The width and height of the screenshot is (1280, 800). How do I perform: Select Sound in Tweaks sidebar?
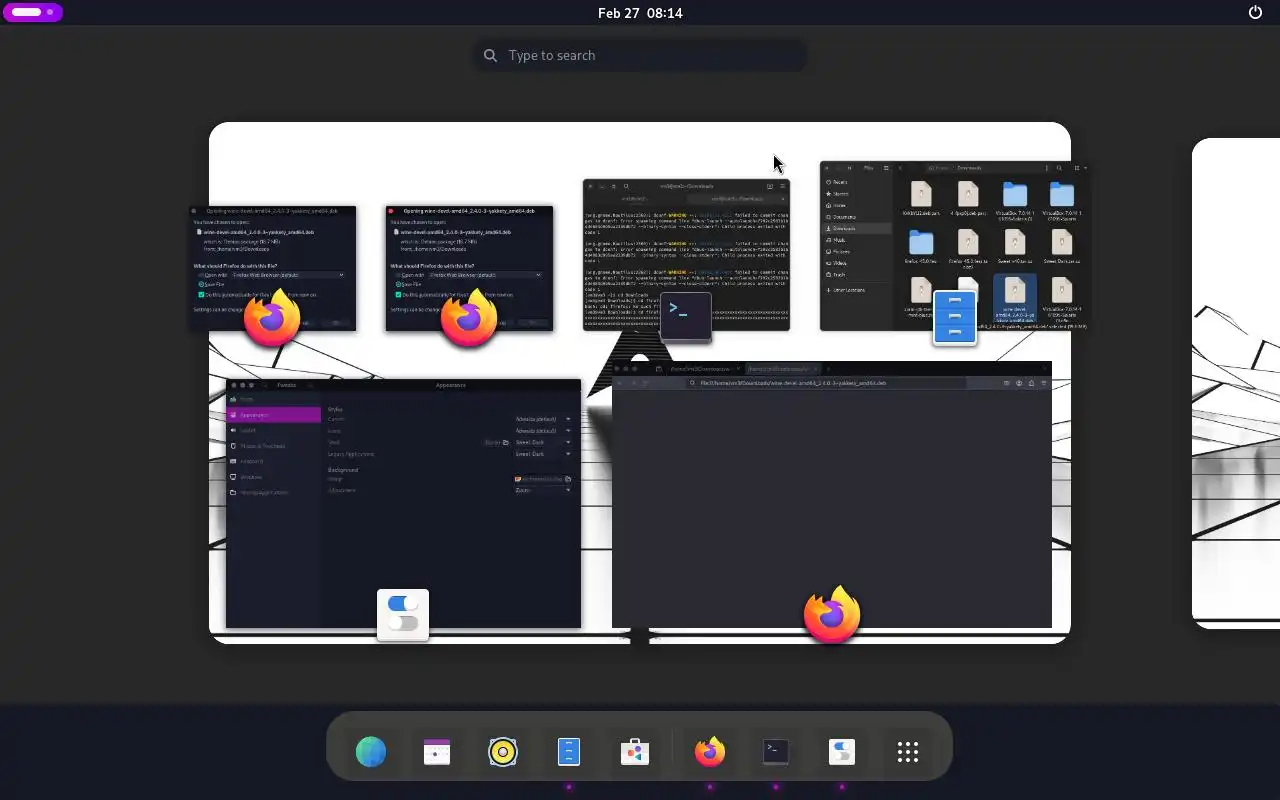tap(274, 430)
